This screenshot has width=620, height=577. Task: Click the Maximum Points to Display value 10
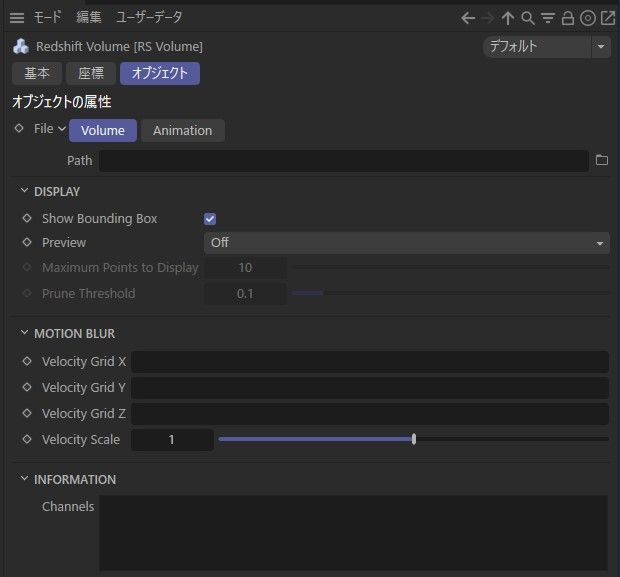coord(245,268)
